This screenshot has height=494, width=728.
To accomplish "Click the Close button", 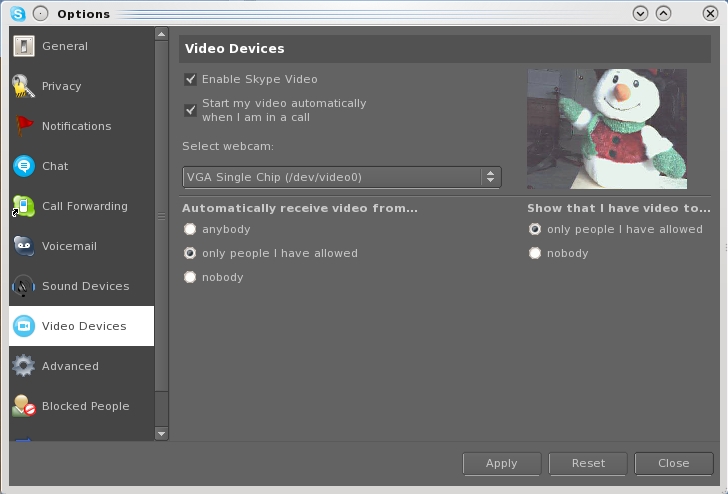I will 674,463.
